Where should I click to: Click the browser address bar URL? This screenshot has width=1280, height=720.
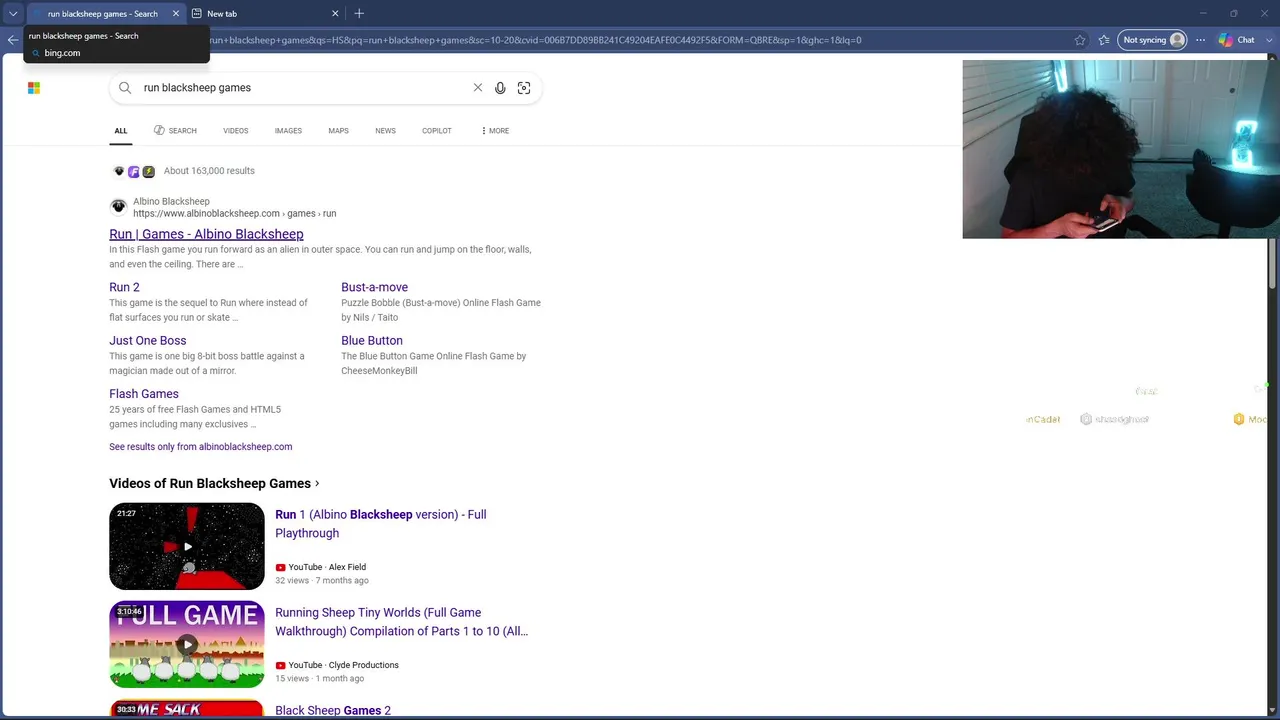coord(535,40)
